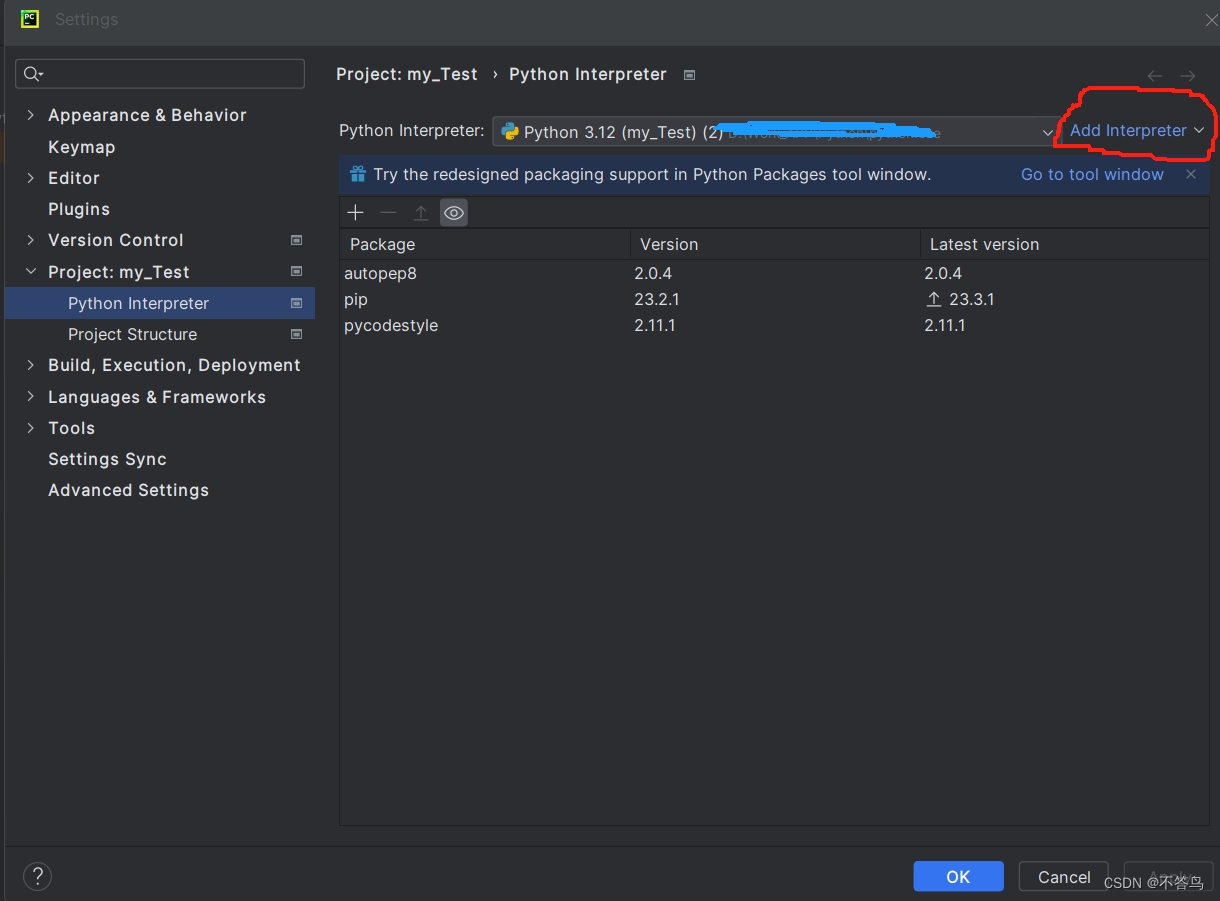Click the install package plus icon
This screenshot has width=1220, height=901.
coord(355,213)
